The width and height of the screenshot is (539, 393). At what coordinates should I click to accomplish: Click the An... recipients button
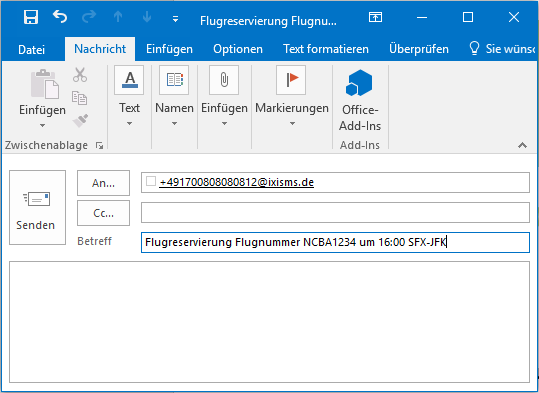[103, 183]
